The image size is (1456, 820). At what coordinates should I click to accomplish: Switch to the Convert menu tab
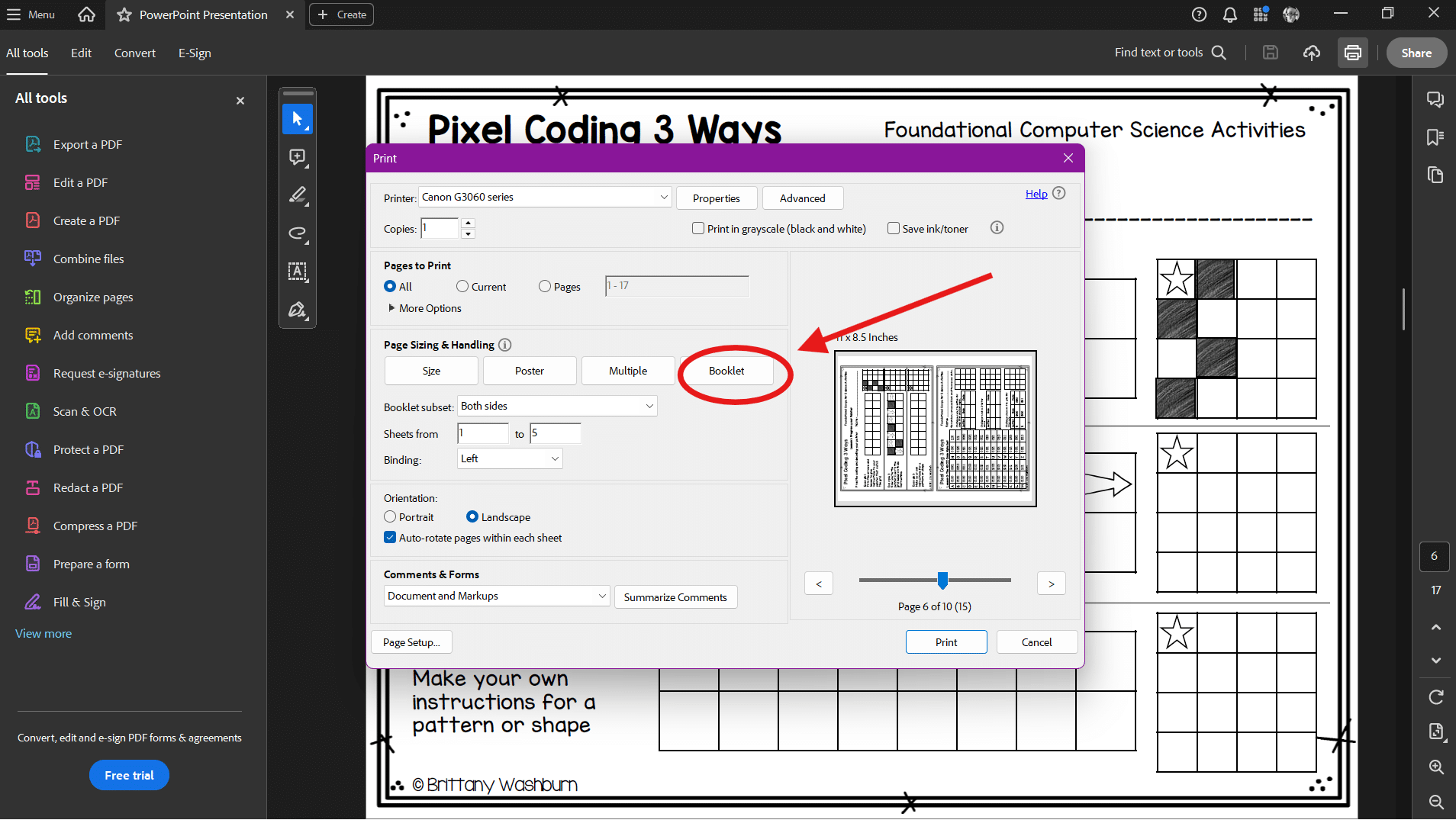click(x=134, y=53)
